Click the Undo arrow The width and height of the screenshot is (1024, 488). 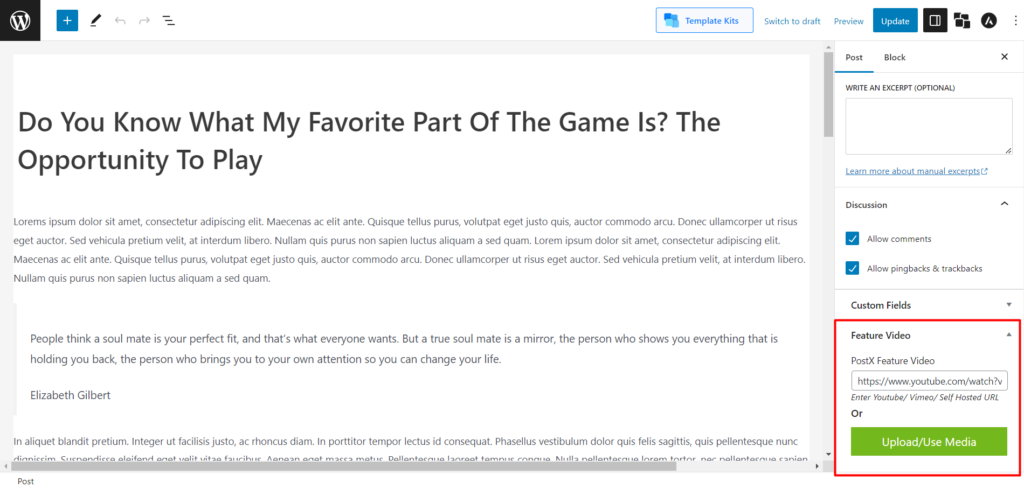click(x=120, y=21)
